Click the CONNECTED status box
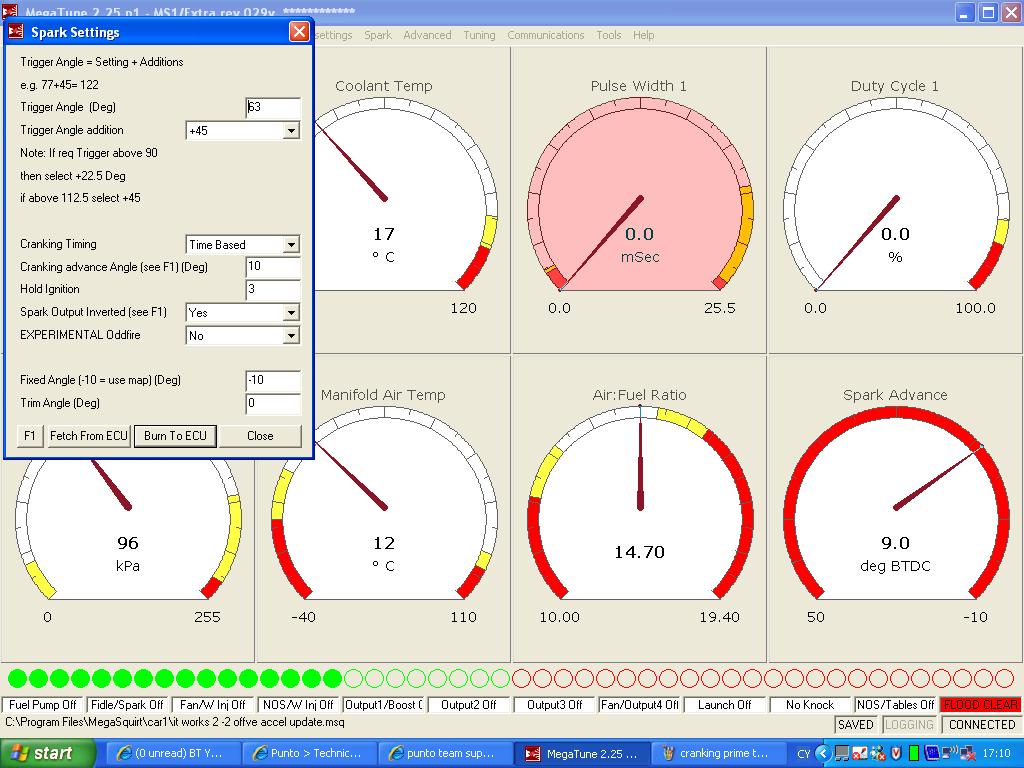The width and height of the screenshot is (1024, 768). (982, 725)
